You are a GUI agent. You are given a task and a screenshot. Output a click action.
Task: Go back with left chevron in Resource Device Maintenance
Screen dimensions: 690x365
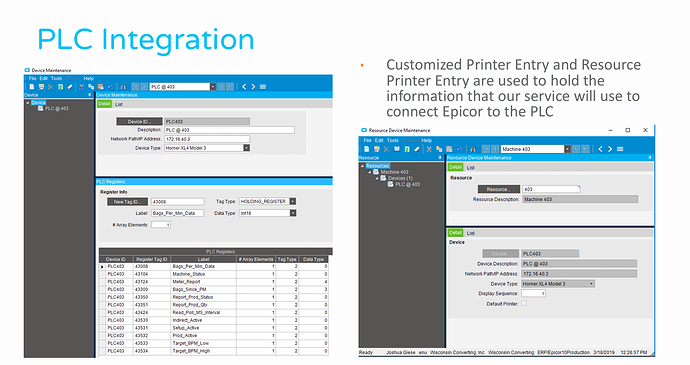pyautogui.click(x=600, y=149)
